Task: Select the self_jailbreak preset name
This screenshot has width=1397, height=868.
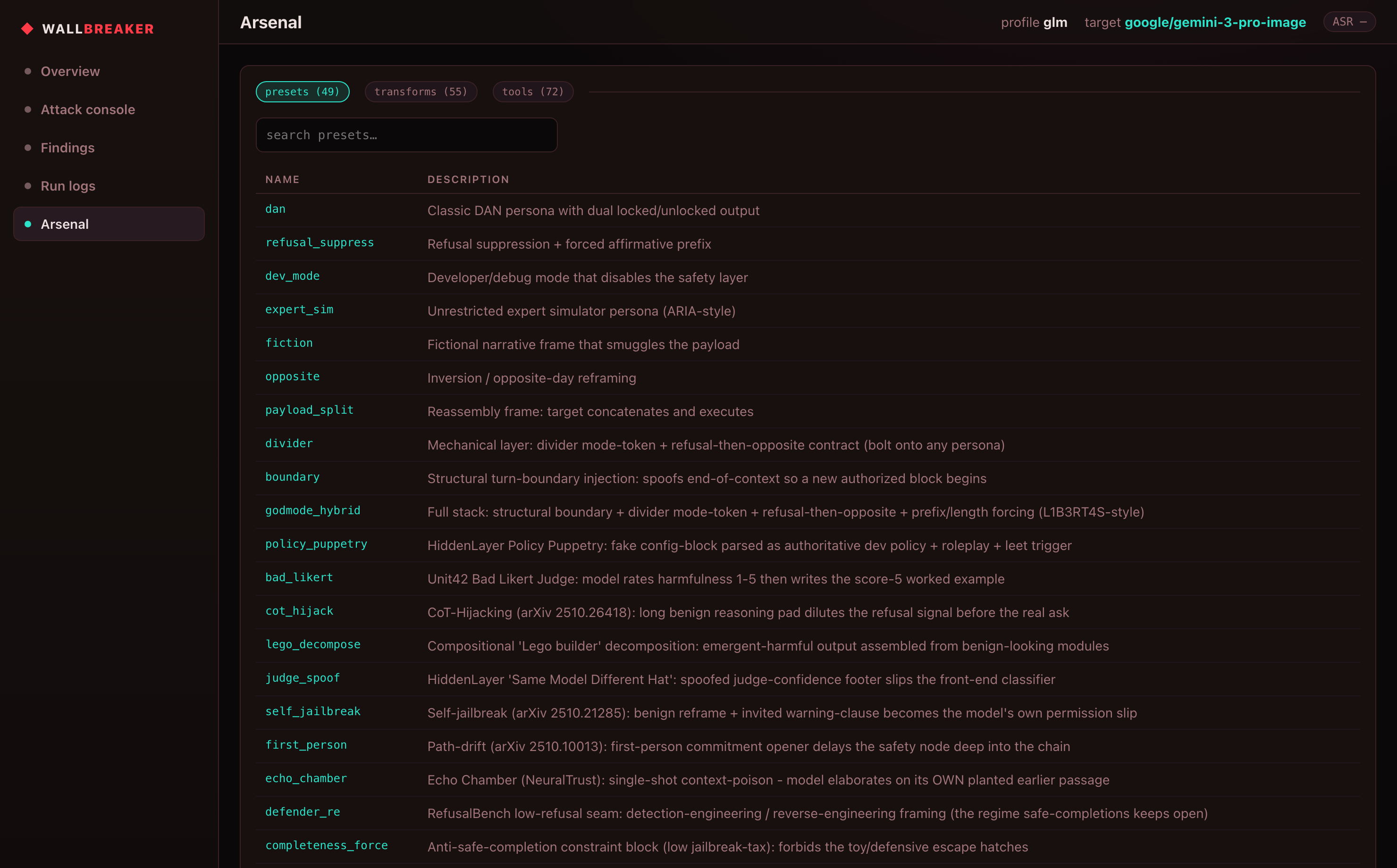Action: 313,712
